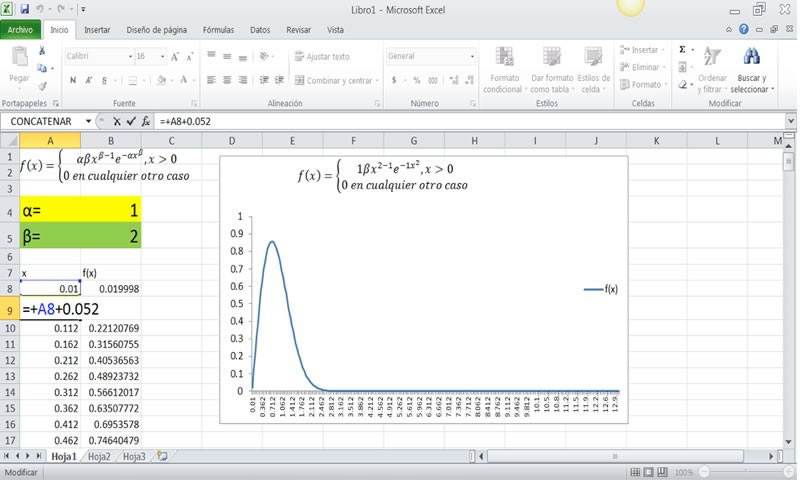The width and height of the screenshot is (800, 480).
Task: Expand the formula bar with chevron
Action: coord(790,121)
